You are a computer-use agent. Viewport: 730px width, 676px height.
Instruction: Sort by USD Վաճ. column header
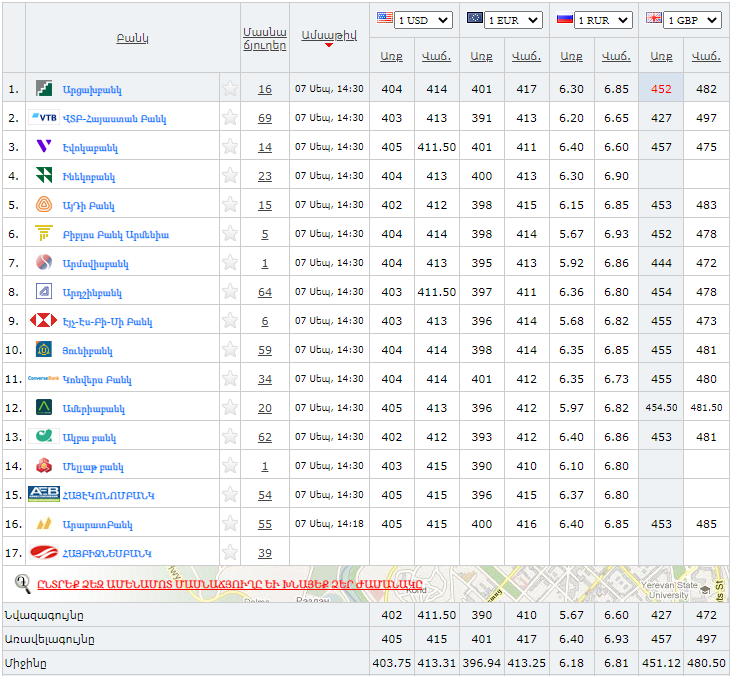pyautogui.click(x=437, y=56)
